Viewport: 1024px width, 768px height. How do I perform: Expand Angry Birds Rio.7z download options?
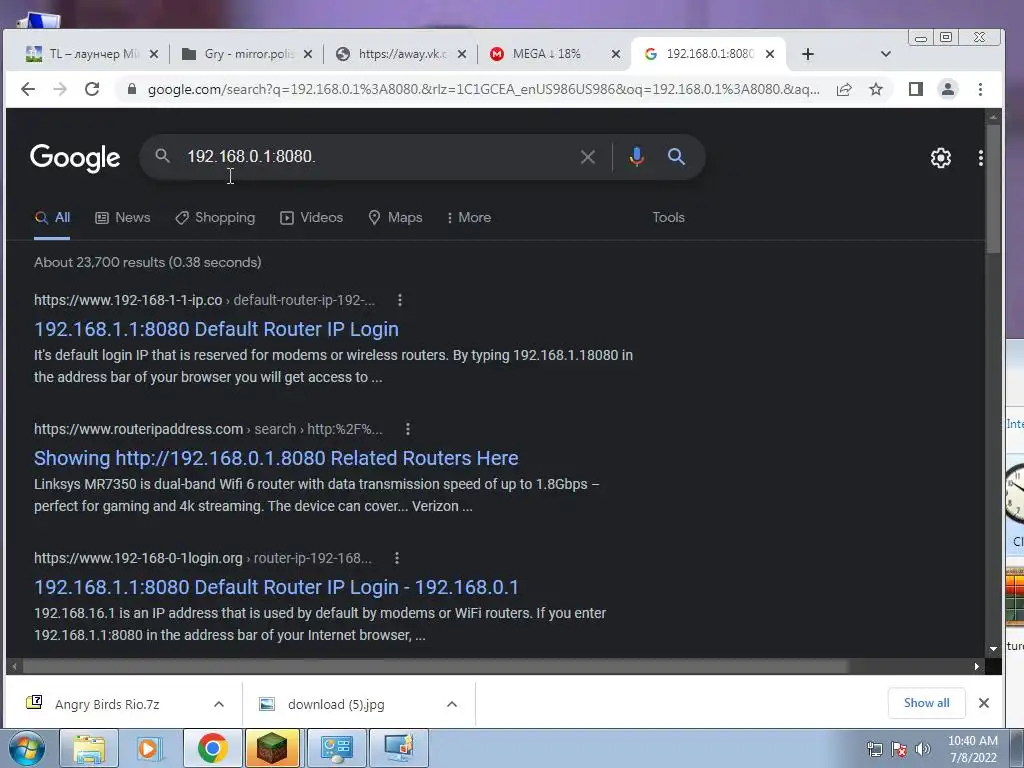219,704
